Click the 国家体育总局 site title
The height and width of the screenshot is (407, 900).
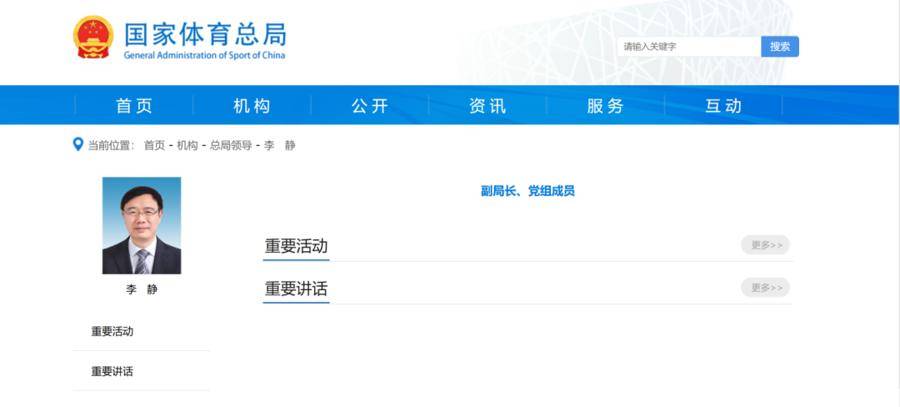(205, 34)
